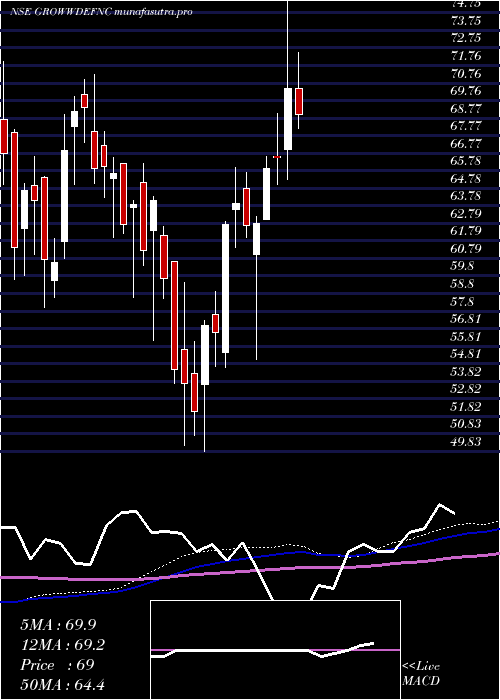Click the 5MA : 69.9 readout
Viewport: 500px width, 700px height.
[58, 625]
